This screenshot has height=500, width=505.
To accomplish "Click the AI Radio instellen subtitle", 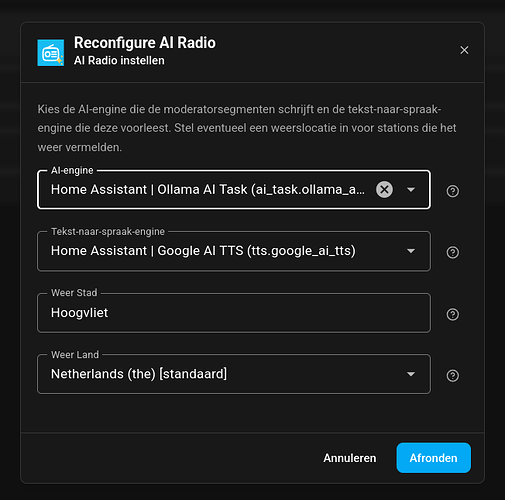I will tap(119, 61).
